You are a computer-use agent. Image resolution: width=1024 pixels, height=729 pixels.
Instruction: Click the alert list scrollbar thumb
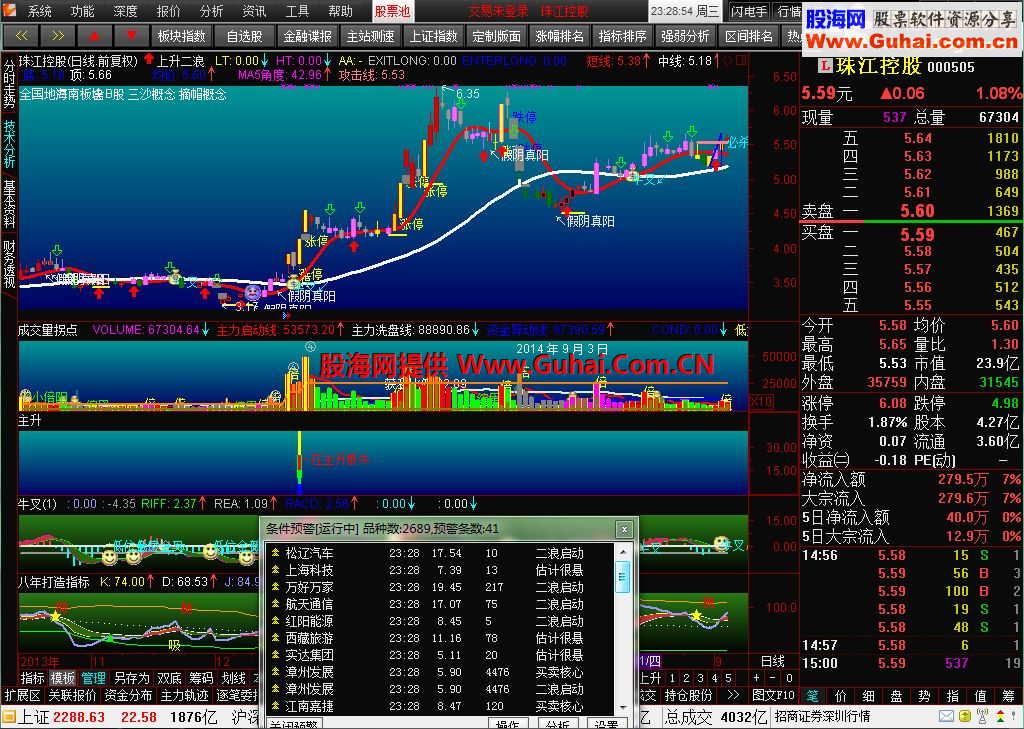[623, 577]
